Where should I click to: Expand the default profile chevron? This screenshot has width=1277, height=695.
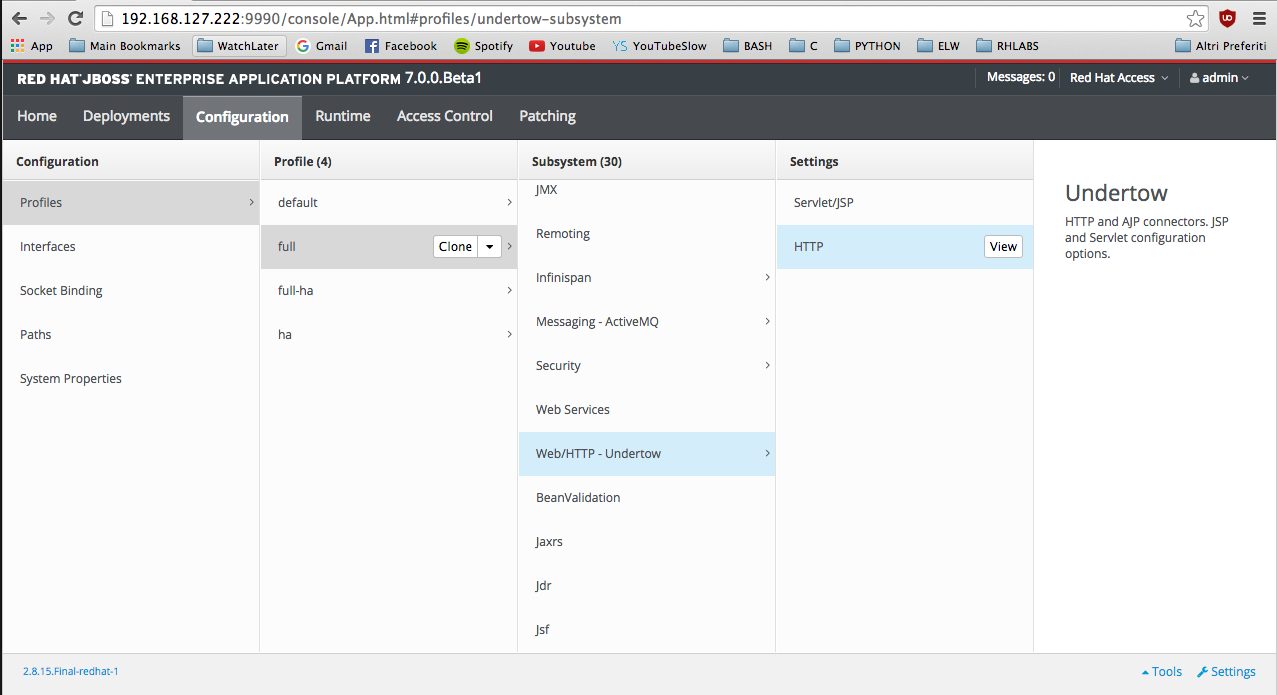509,202
